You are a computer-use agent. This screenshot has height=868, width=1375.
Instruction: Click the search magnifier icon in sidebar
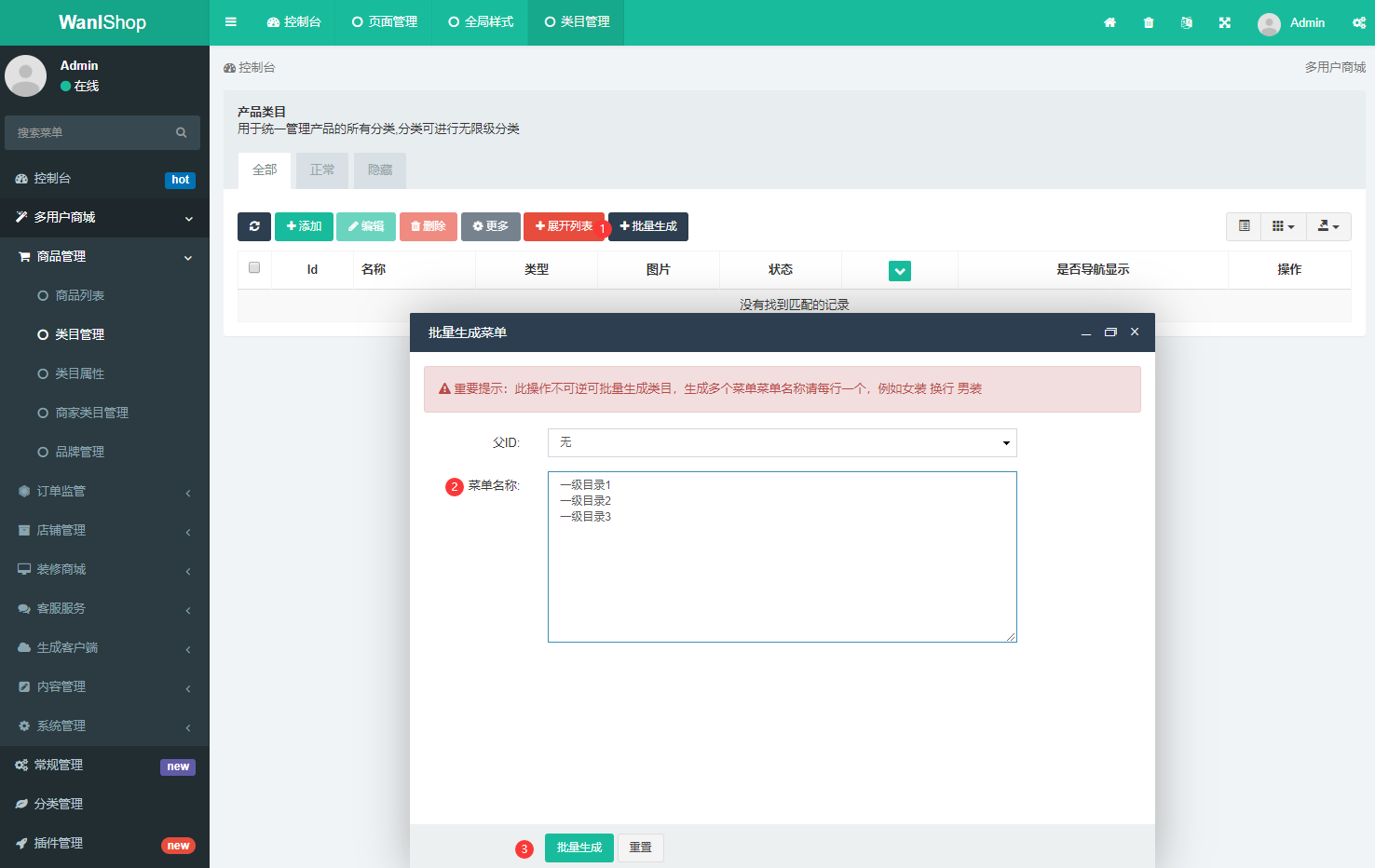pyautogui.click(x=181, y=132)
